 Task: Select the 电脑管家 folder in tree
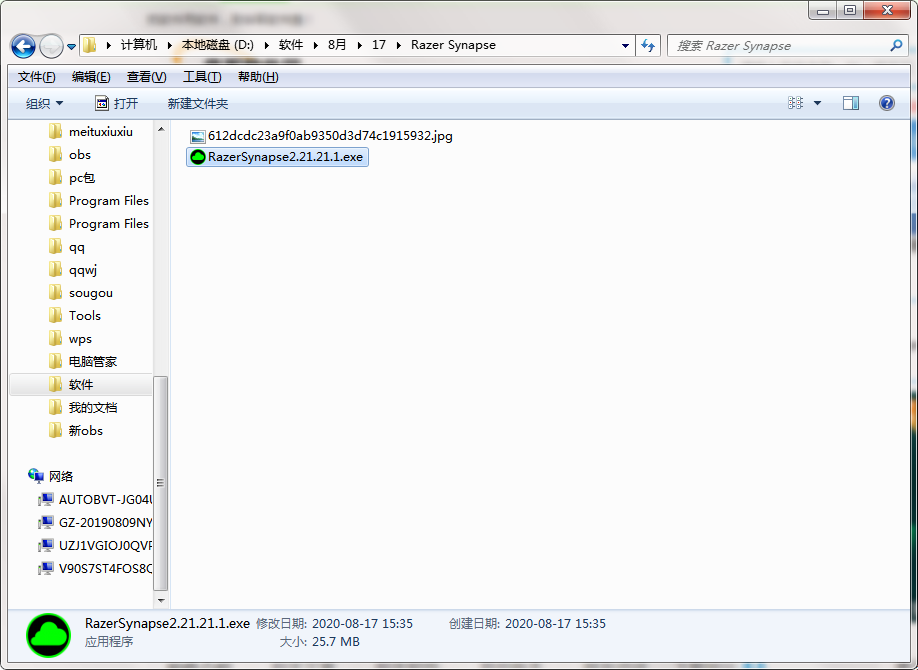click(x=92, y=362)
